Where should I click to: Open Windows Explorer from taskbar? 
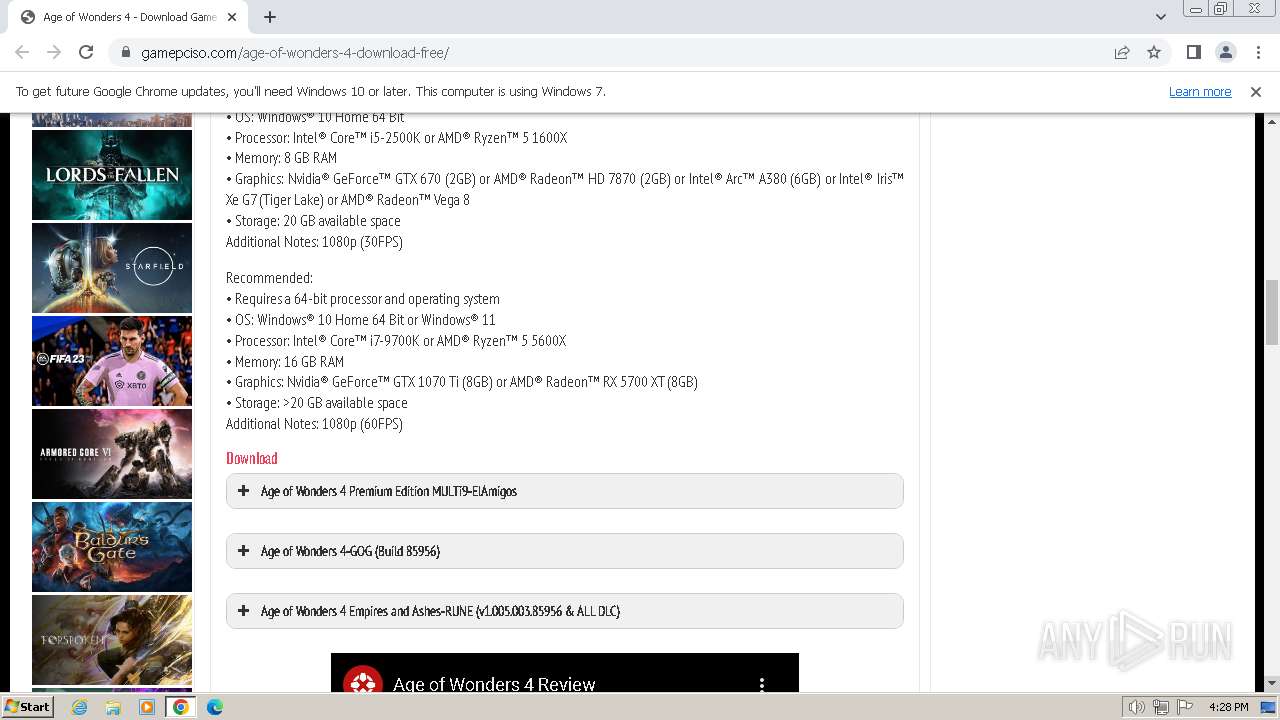click(x=113, y=707)
